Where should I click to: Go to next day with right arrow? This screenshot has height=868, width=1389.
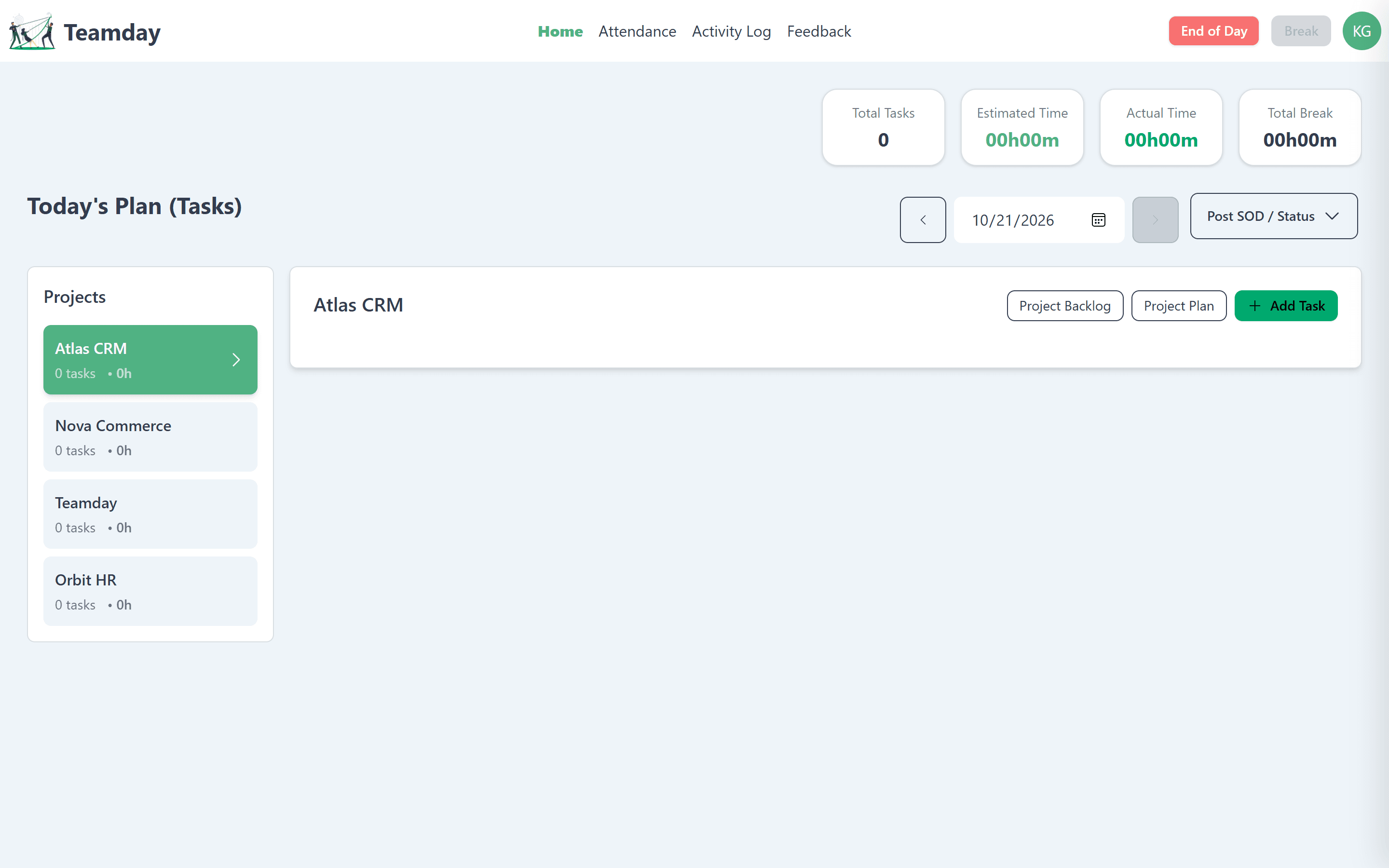1155,220
